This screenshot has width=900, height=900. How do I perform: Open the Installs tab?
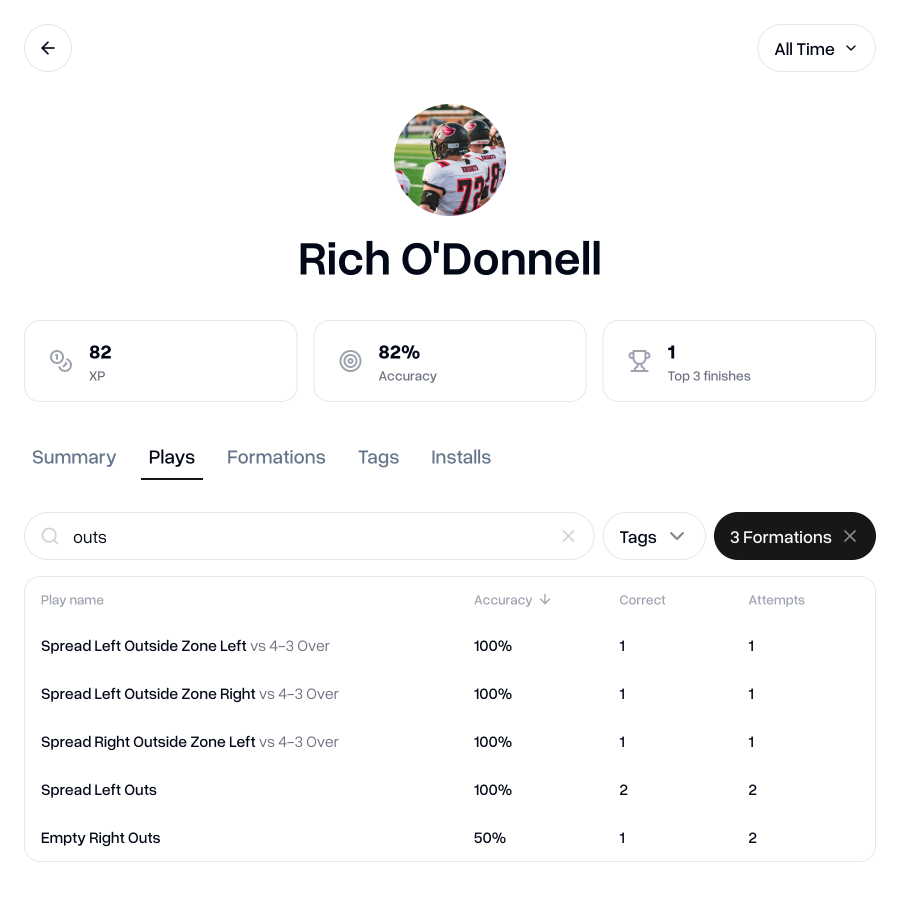(461, 457)
